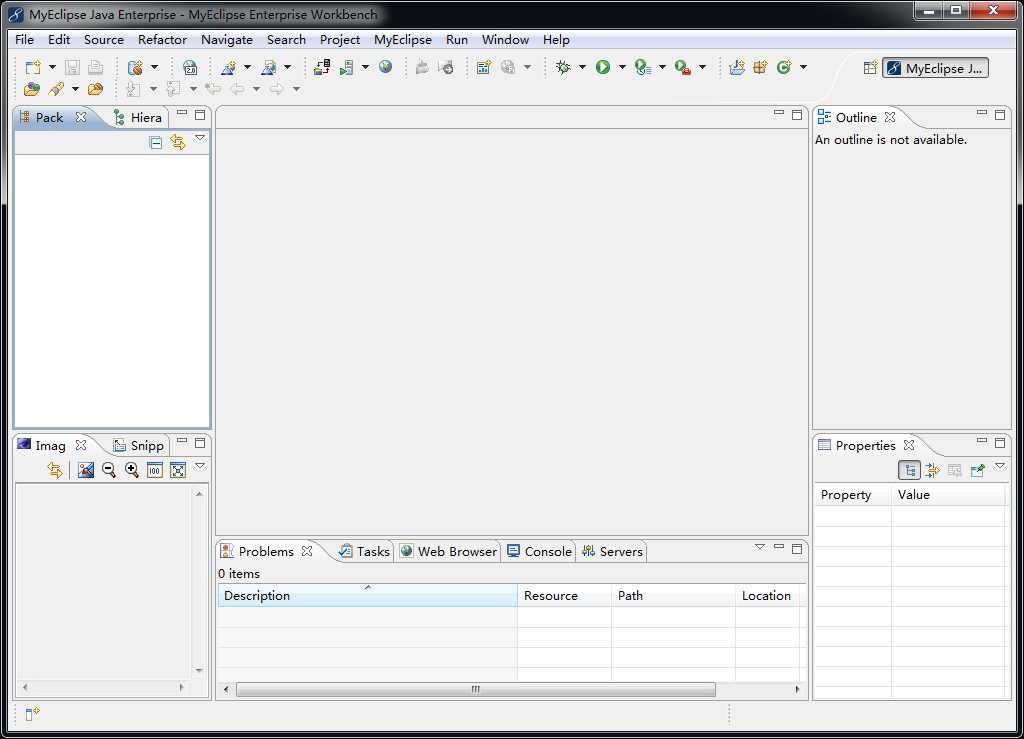The width and height of the screenshot is (1024, 739).
Task: Click the Property column header
Action: (x=852, y=495)
